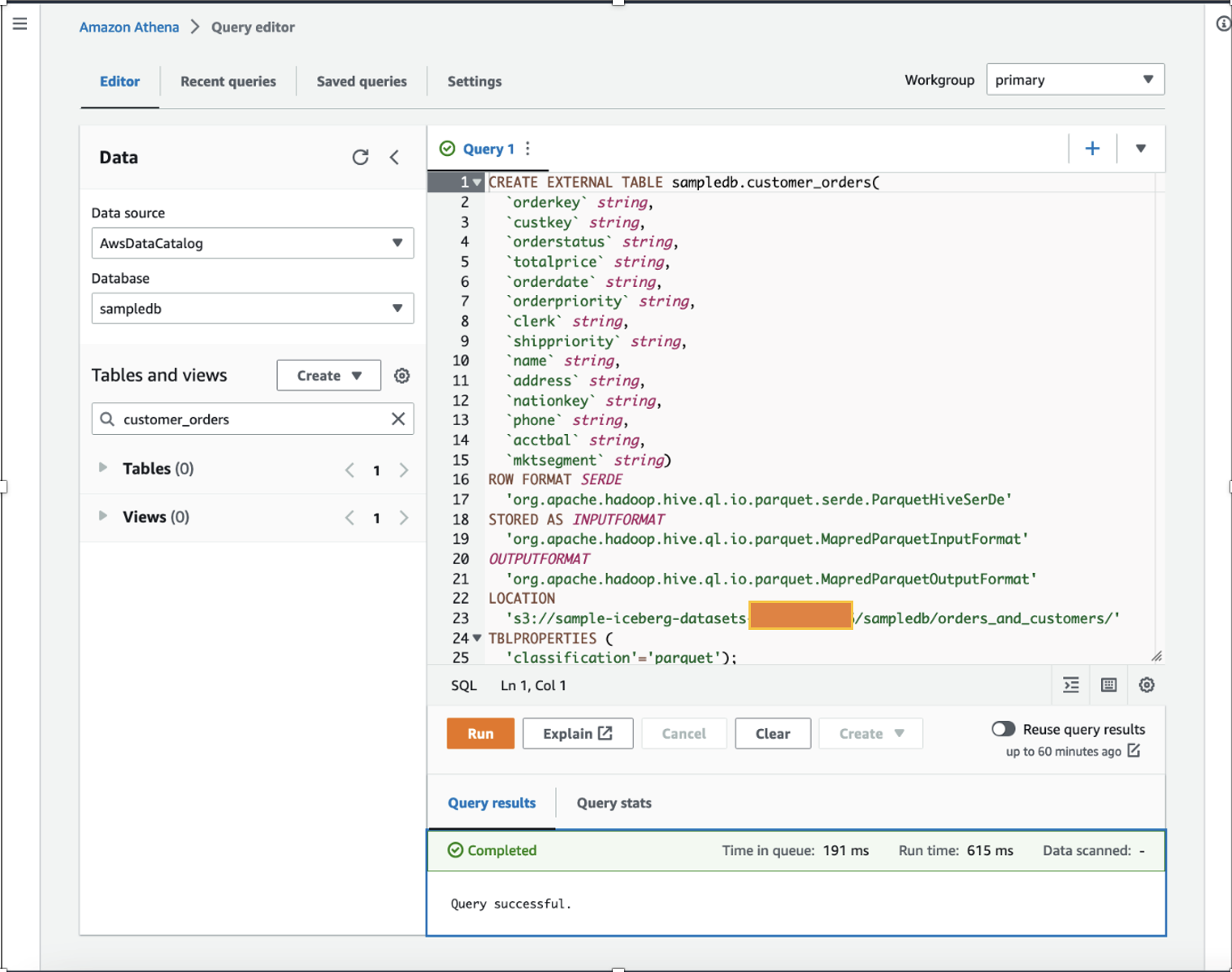
Task: Click the SQL language label in status bar
Action: click(464, 685)
